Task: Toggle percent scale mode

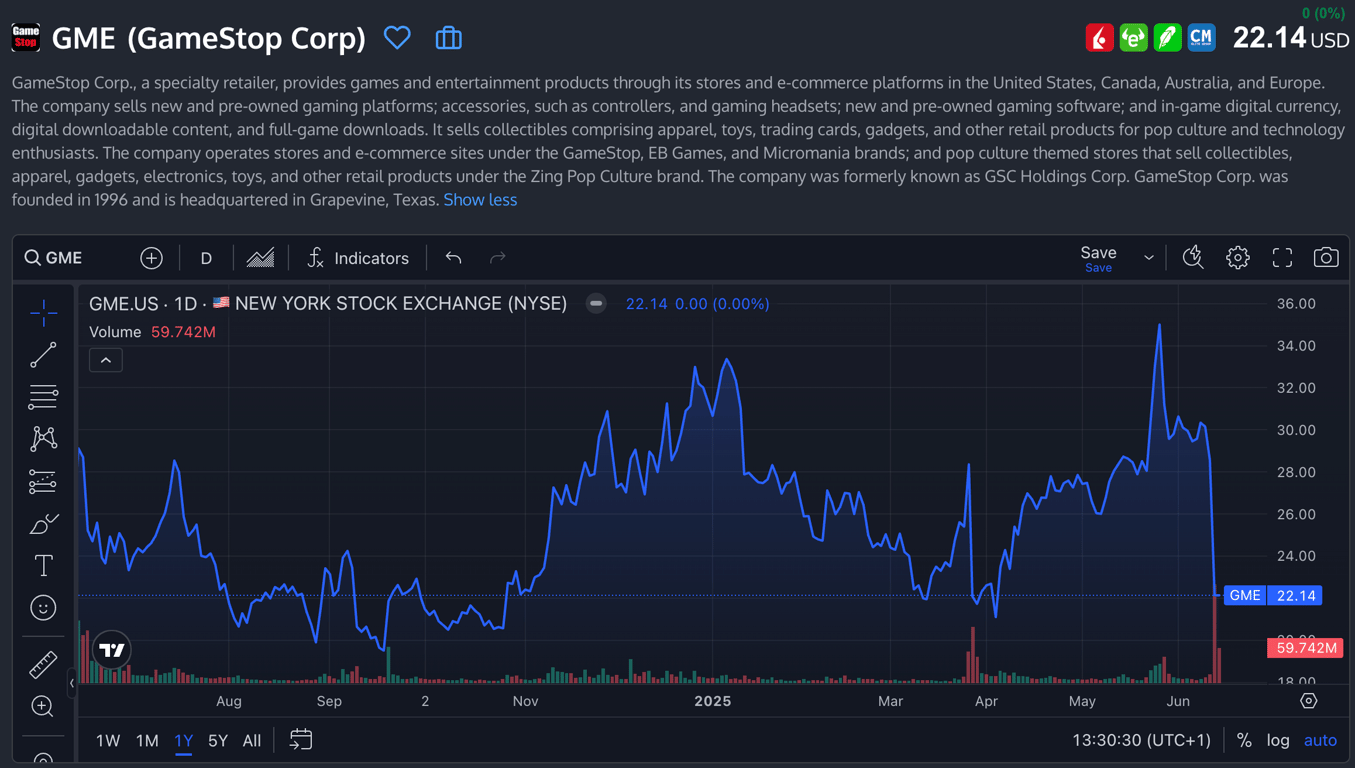Action: 1244,741
